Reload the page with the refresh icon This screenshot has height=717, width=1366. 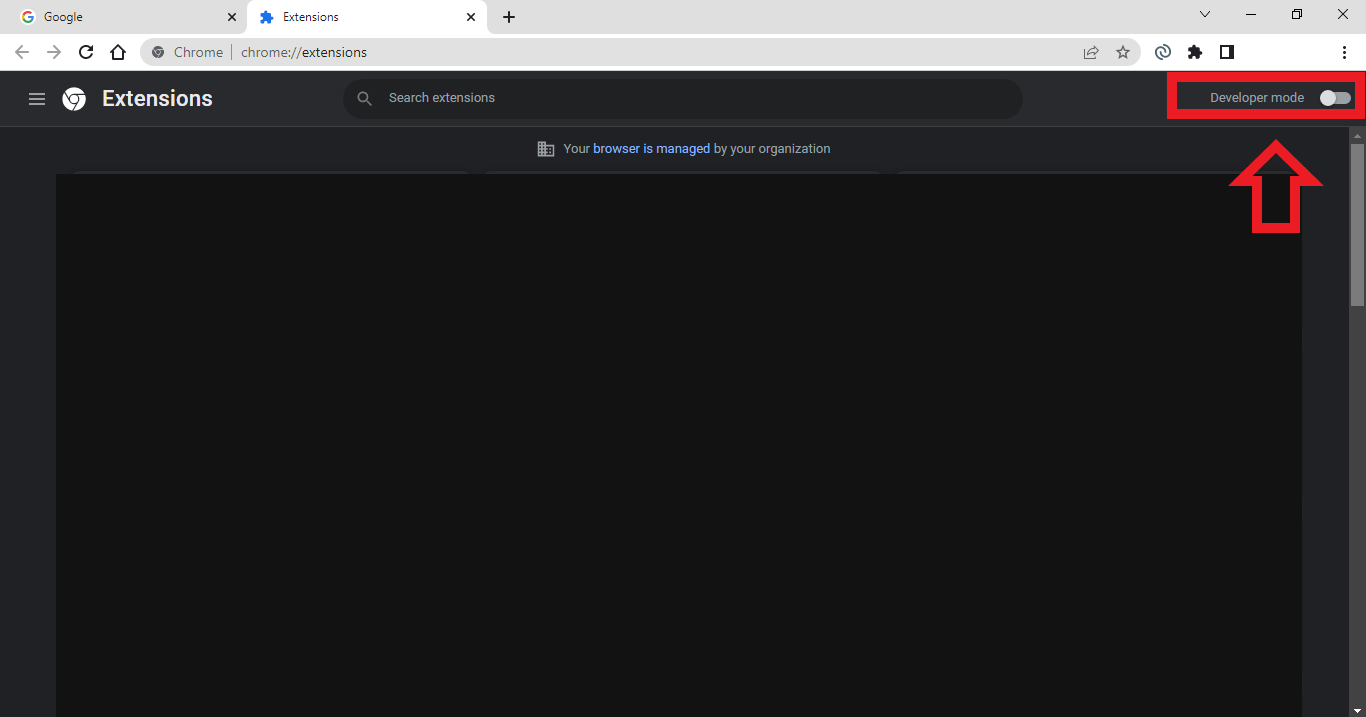[x=86, y=52]
